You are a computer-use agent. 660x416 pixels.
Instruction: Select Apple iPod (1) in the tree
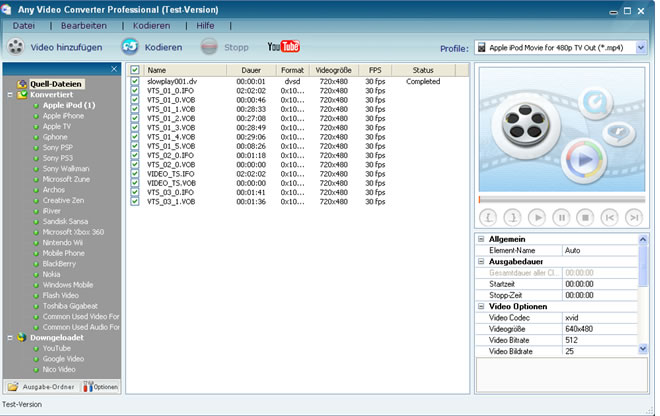(69, 105)
